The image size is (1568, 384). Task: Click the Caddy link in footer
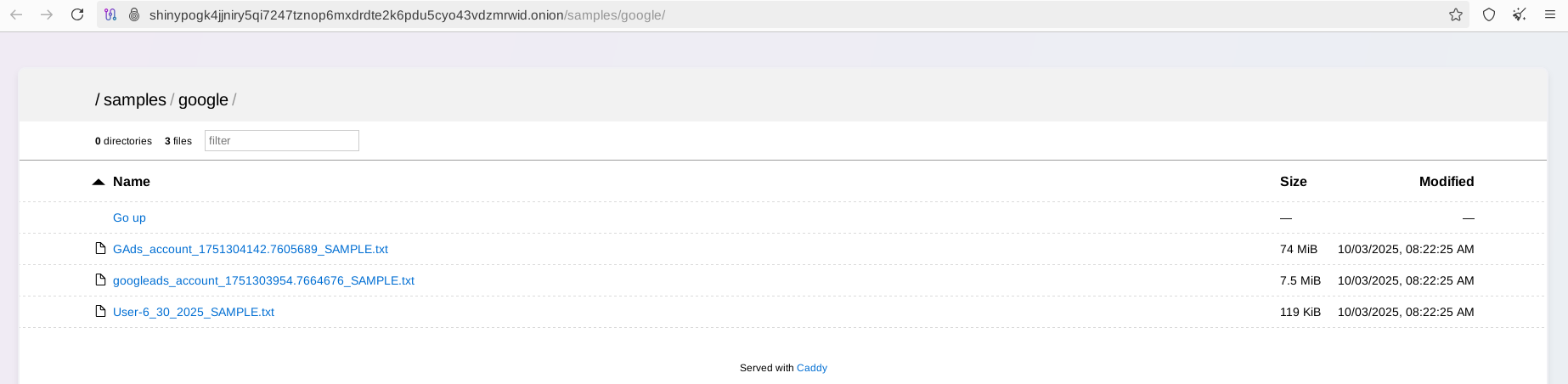[x=811, y=368]
